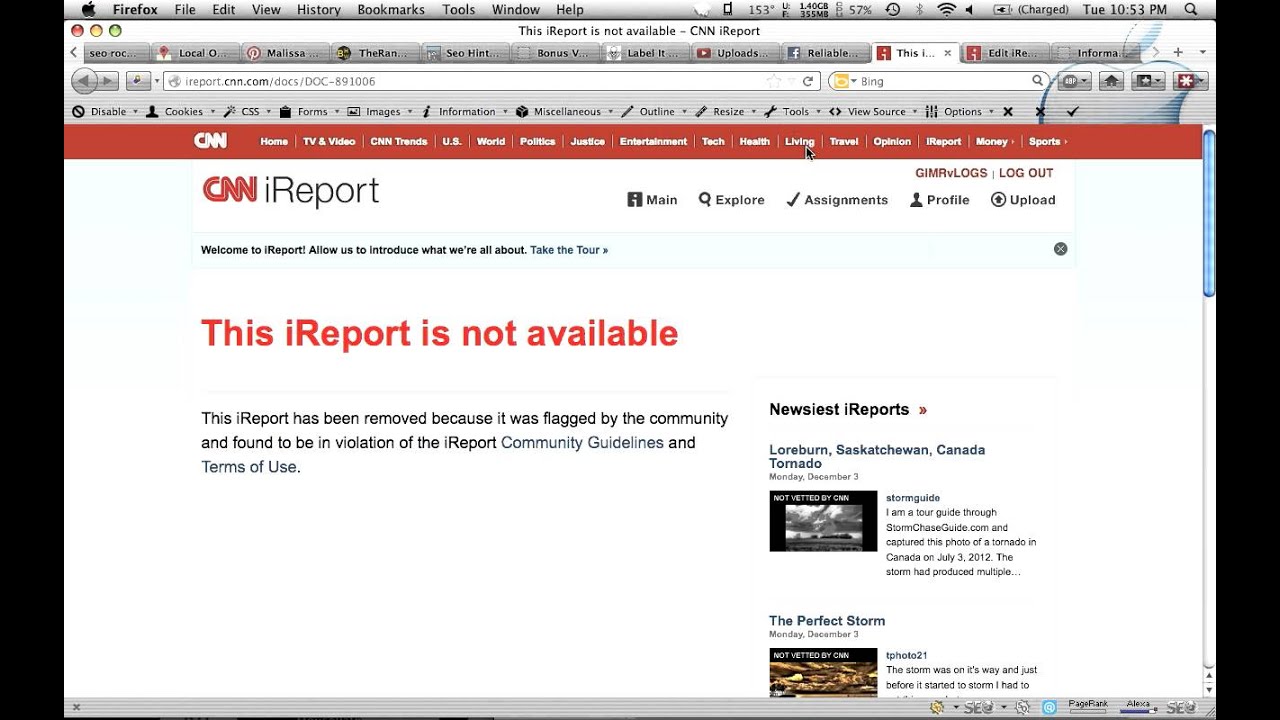Open the History menu in the menu bar
The width and height of the screenshot is (1280, 720).
click(x=319, y=10)
